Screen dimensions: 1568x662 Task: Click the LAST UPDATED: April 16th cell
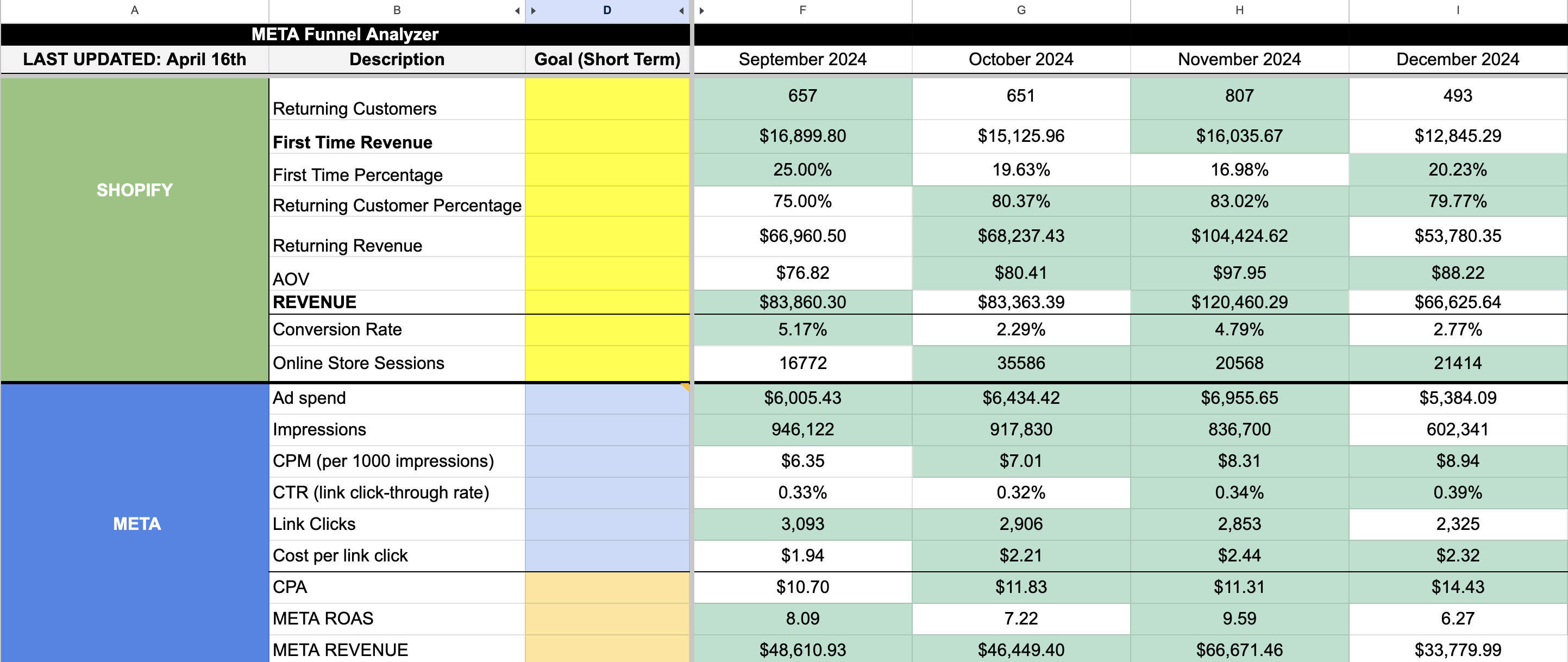pos(135,59)
